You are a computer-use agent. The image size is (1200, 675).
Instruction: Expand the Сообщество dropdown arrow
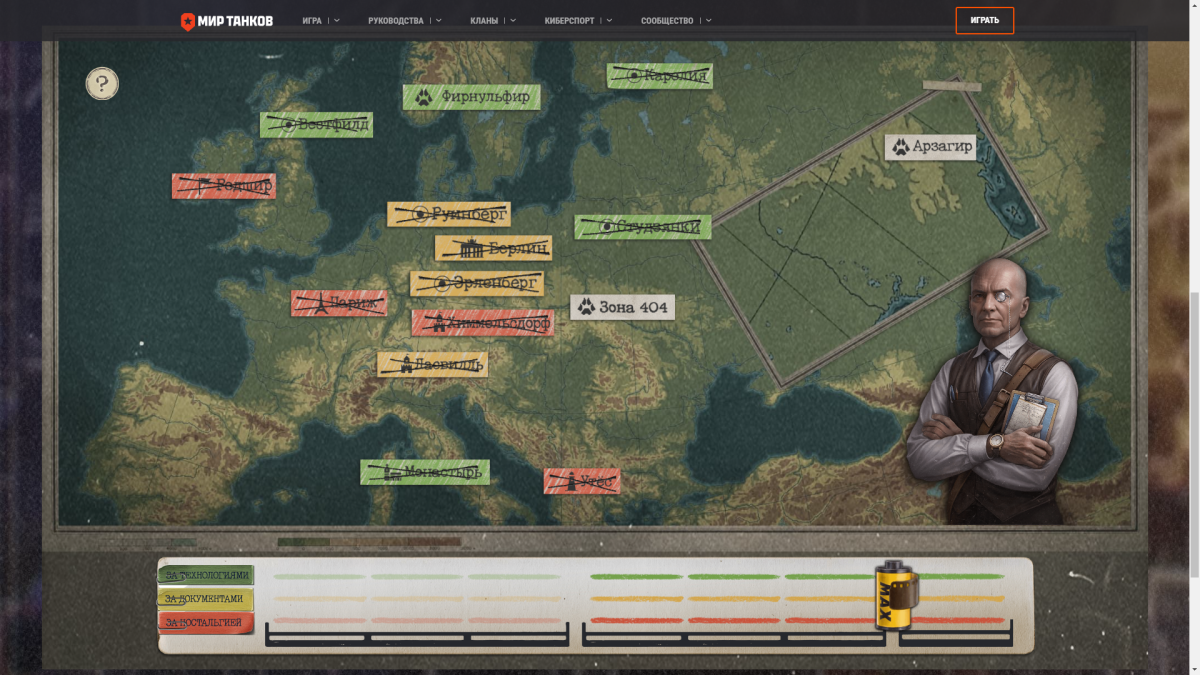tap(708, 20)
